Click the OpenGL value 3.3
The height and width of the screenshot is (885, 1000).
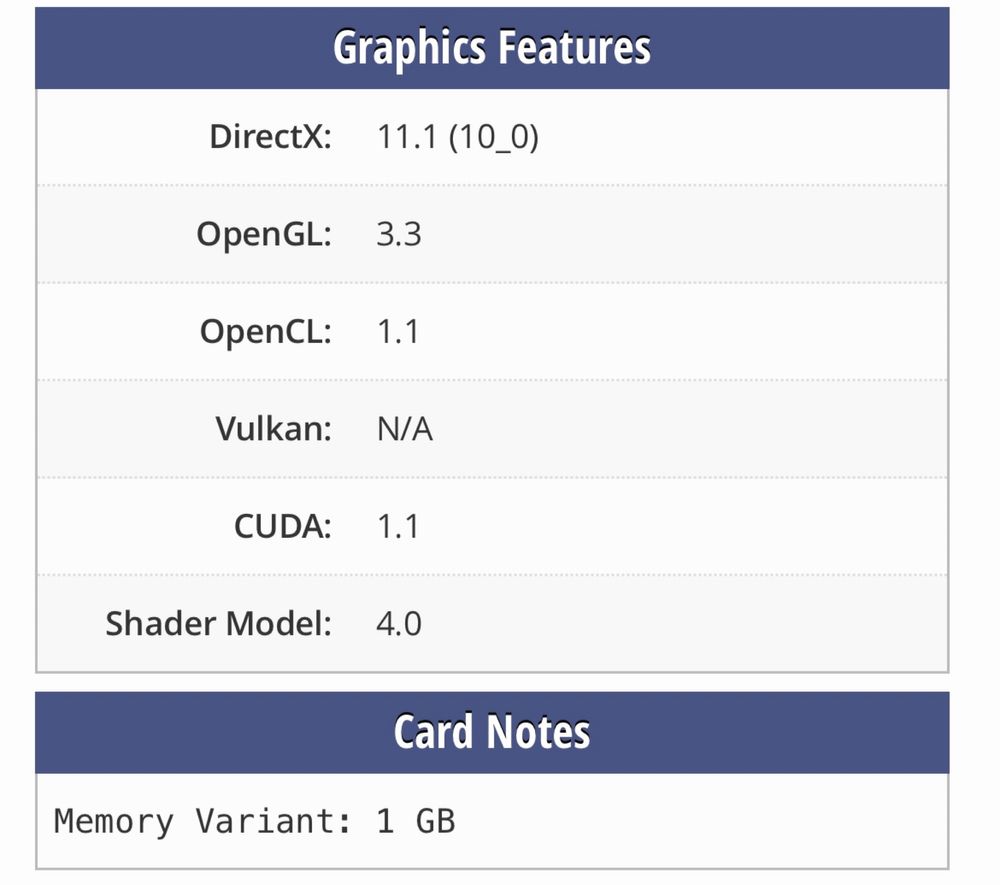[399, 234]
